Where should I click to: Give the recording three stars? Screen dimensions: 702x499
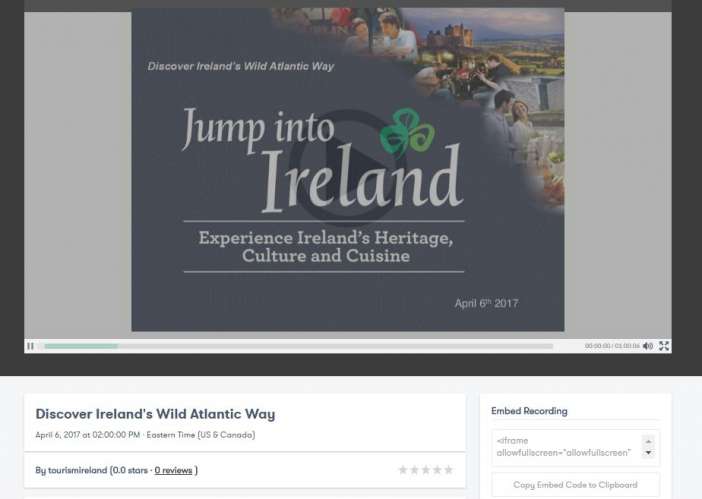click(426, 470)
